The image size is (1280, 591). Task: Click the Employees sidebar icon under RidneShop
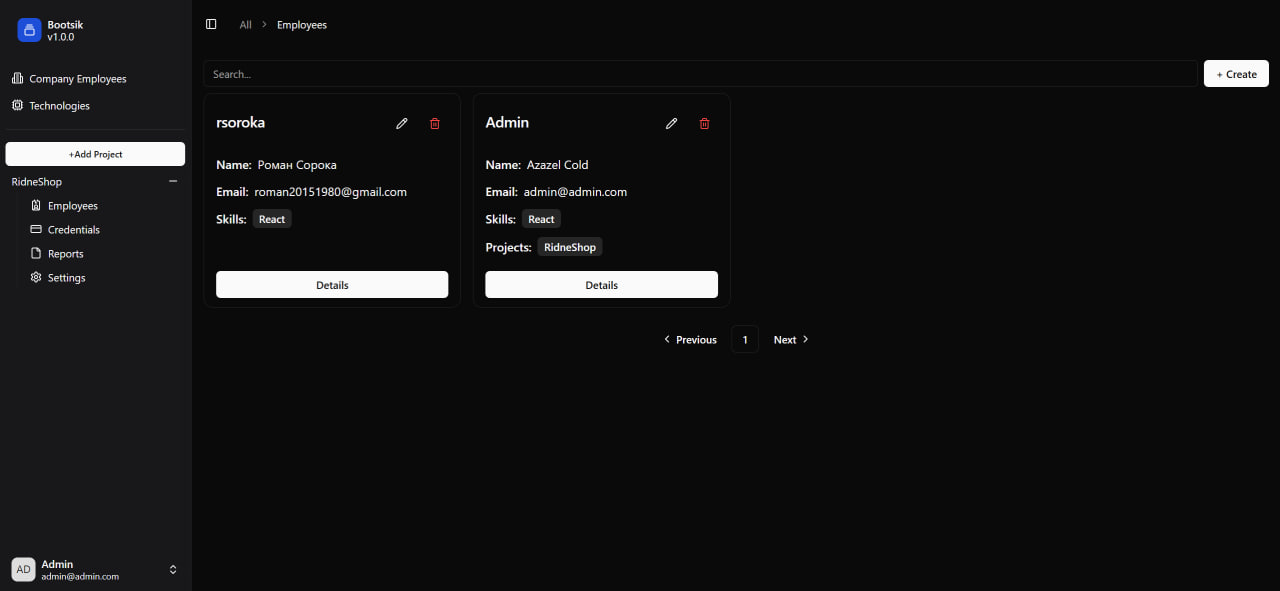36,205
